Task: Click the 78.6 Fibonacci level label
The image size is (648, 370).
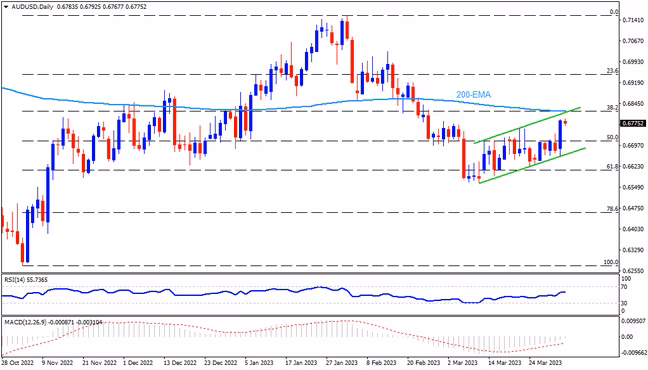Action: click(612, 209)
